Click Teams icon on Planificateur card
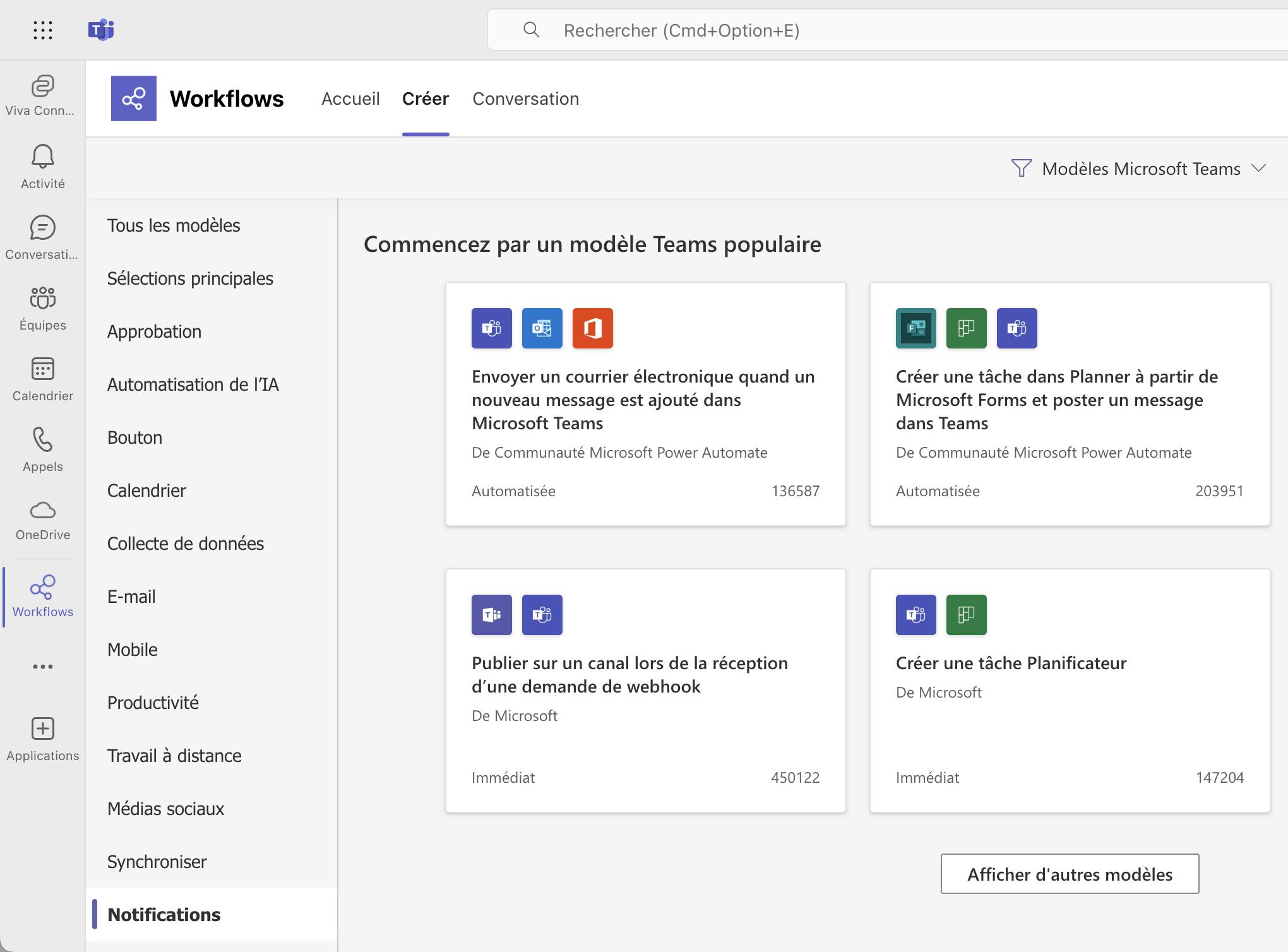The image size is (1288, 952). (x=916, y=615)
